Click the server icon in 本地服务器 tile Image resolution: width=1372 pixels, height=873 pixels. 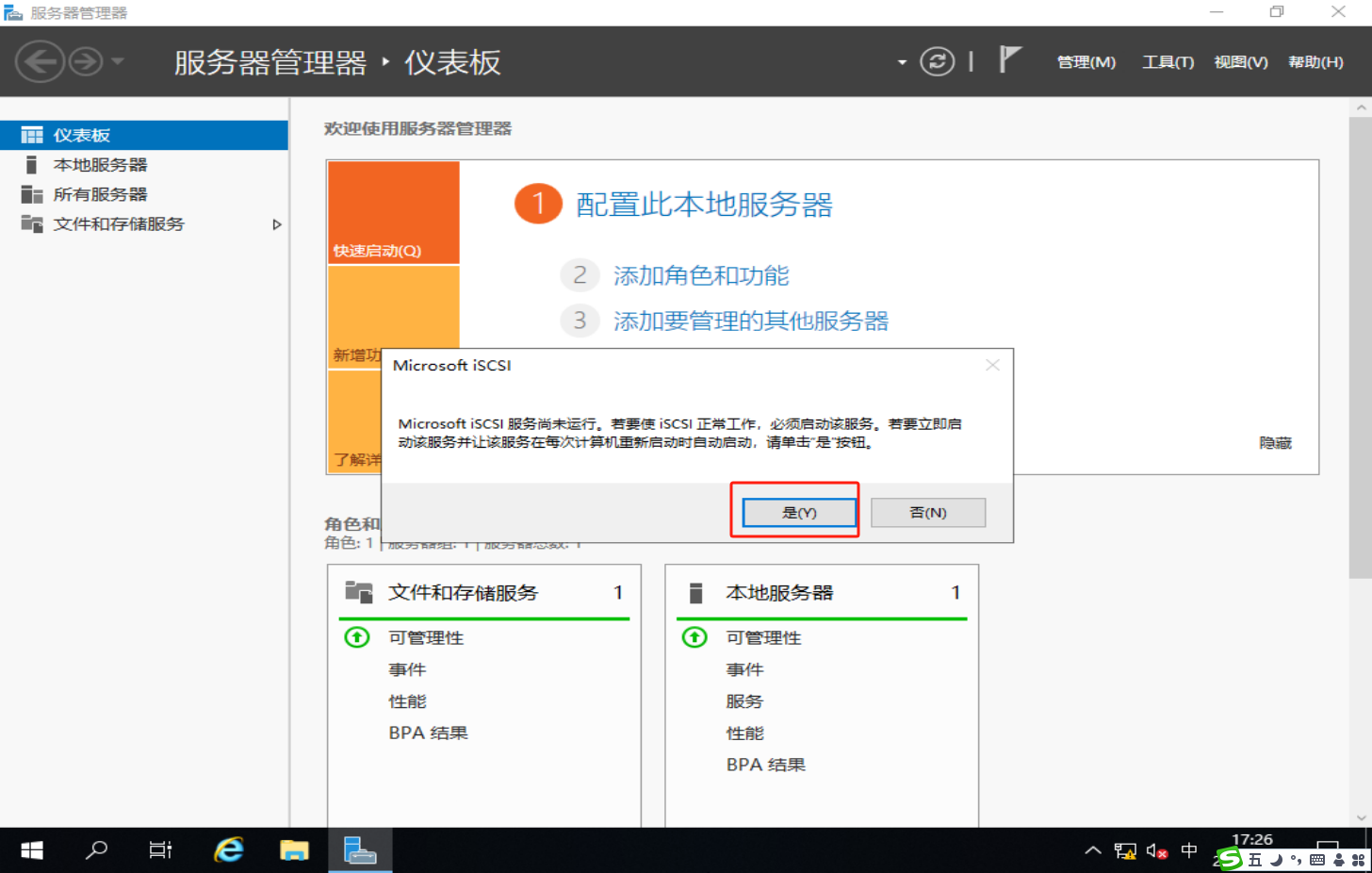(696, 593)
